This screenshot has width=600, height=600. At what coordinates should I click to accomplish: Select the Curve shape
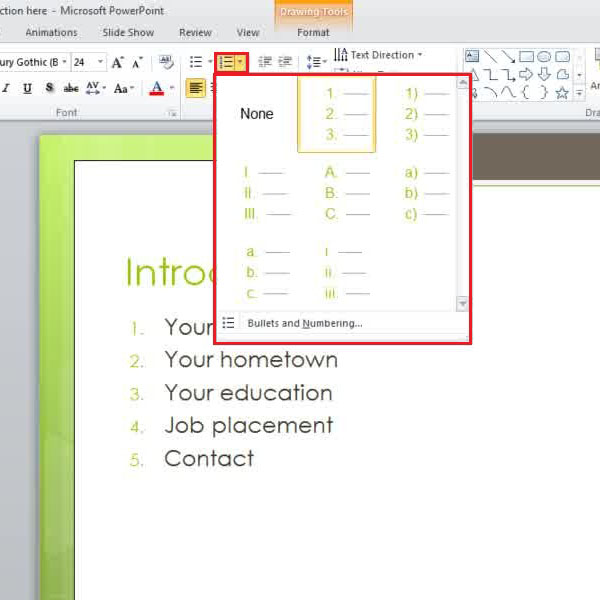(509, 93)
